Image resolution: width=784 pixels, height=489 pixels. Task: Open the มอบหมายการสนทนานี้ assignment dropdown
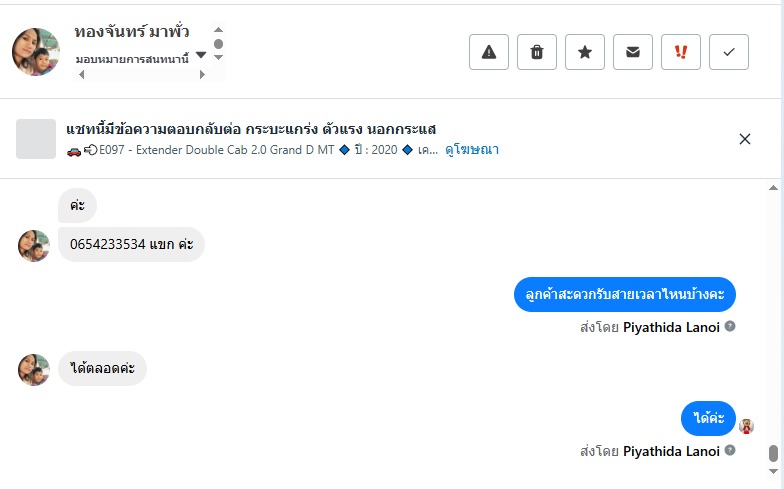point(201,56)
